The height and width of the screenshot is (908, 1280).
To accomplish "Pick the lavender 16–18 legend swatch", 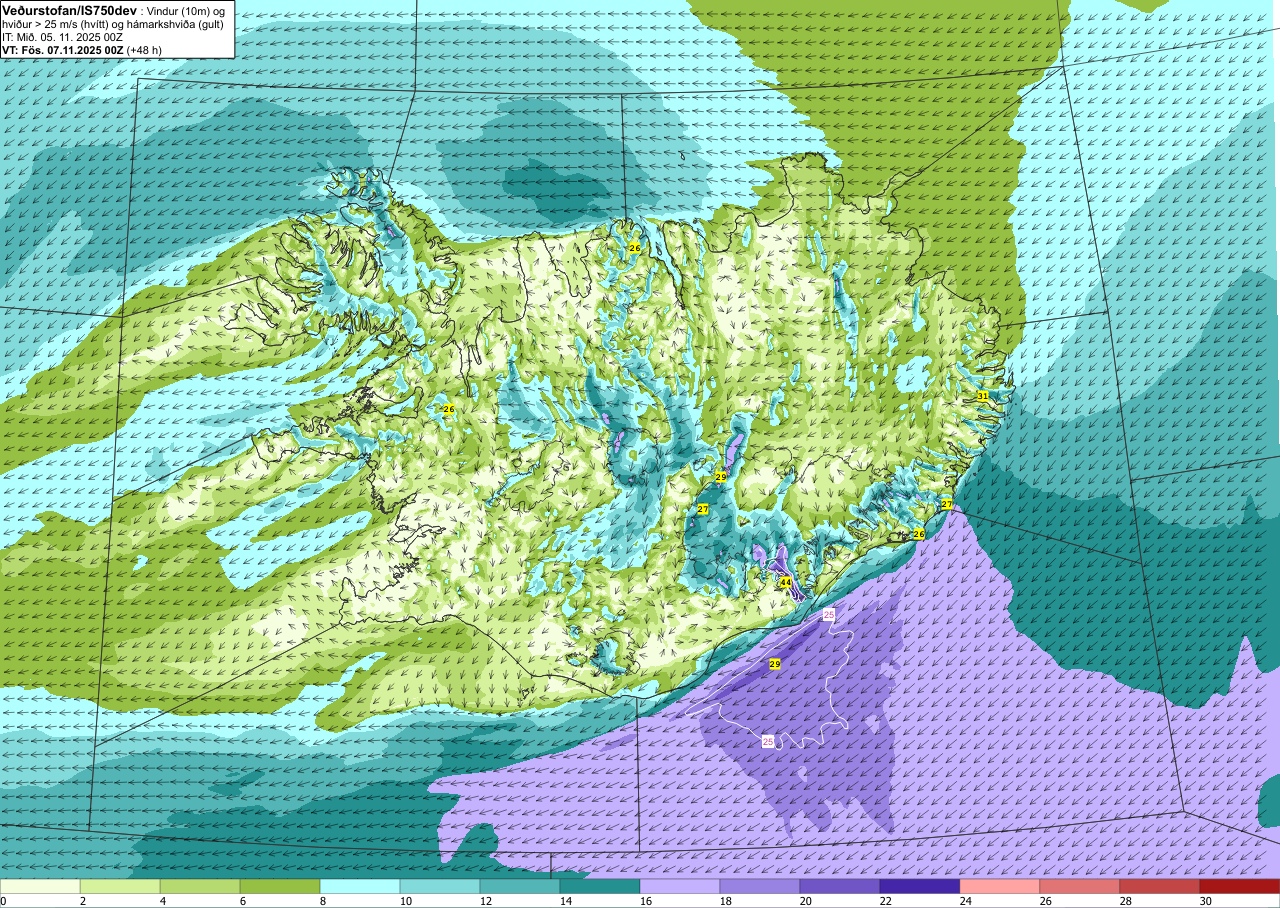I will (680, 886).
